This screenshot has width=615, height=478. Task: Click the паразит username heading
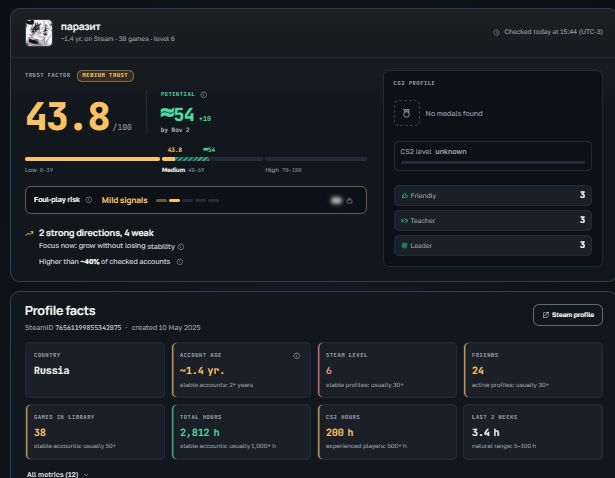click(81, 27)
